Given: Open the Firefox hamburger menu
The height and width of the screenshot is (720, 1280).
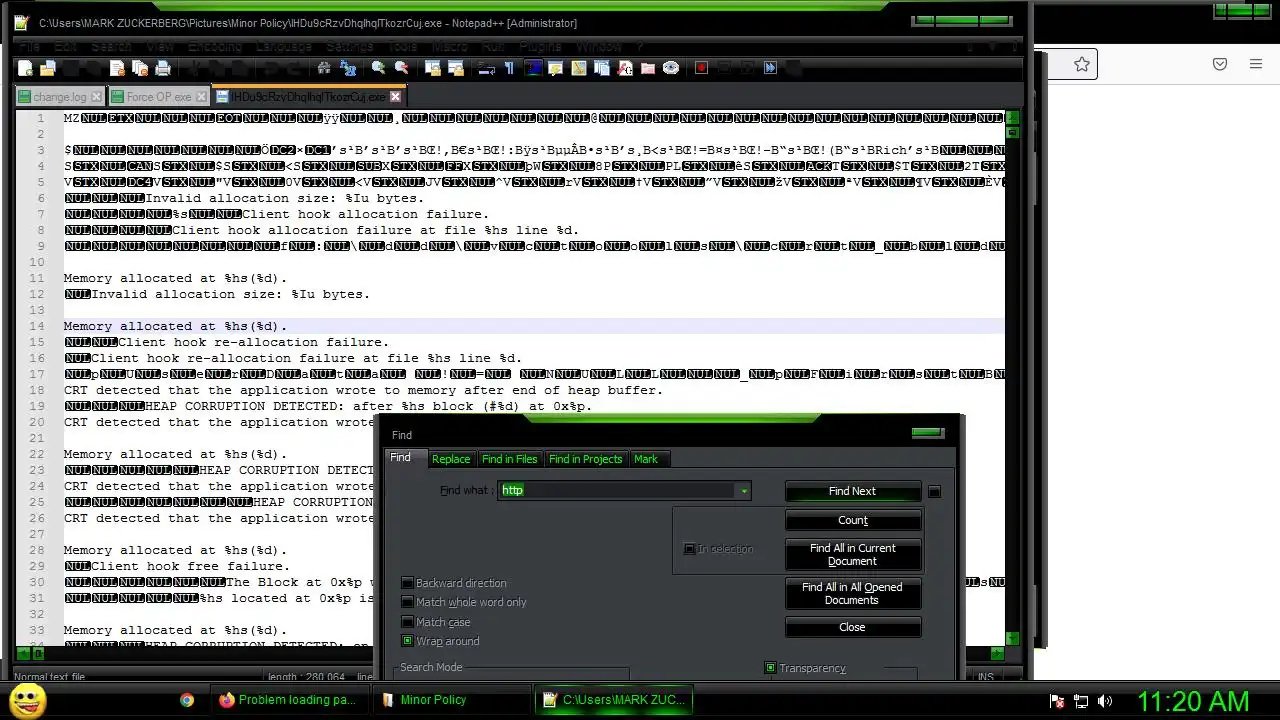Looking at the screenshot, I should tap(1256, 64).
